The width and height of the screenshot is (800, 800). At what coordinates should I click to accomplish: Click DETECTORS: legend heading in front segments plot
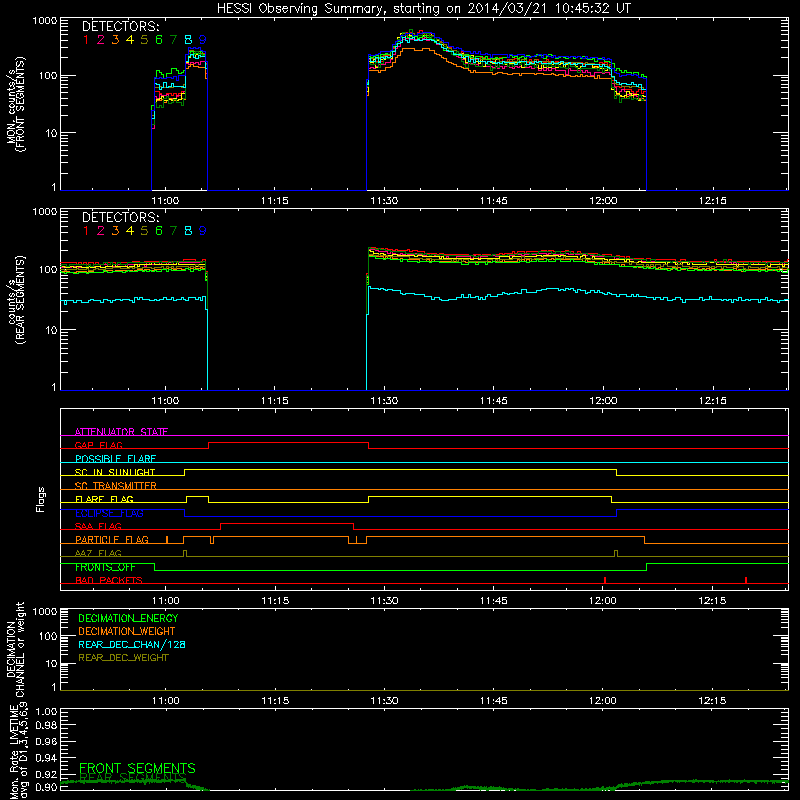click(x=121, y=26)
